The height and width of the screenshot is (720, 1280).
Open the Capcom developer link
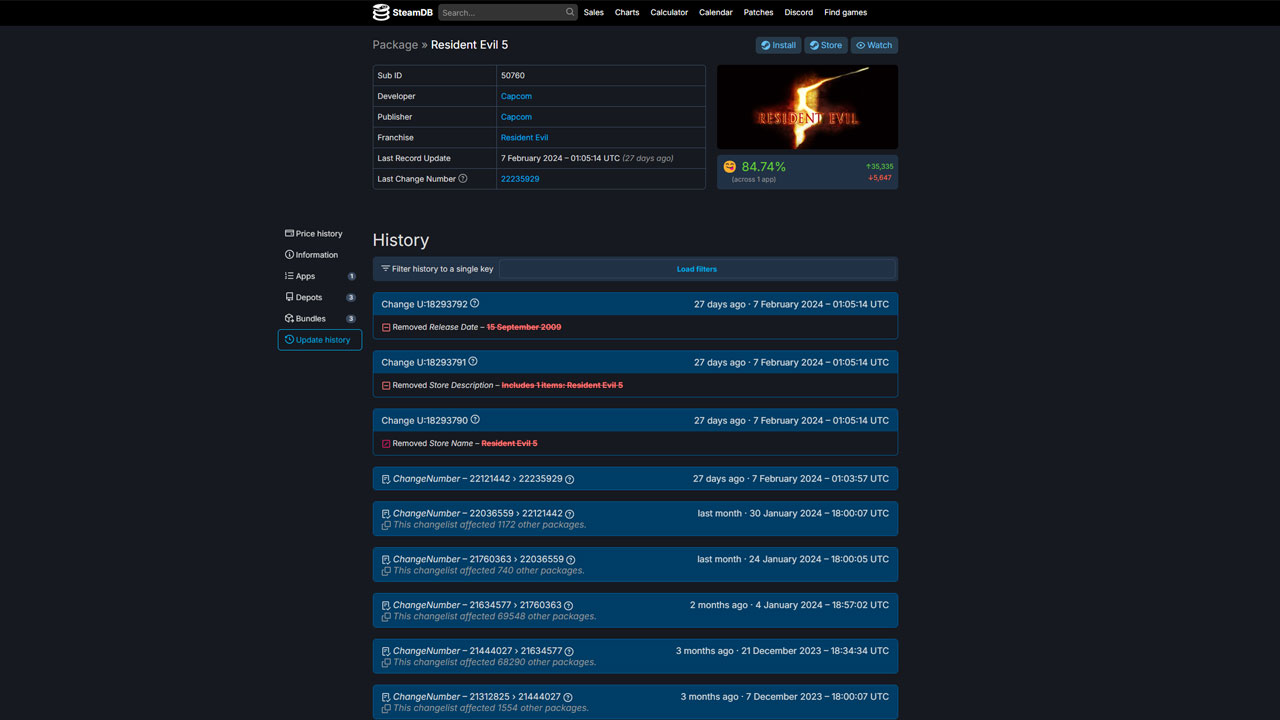(x=516, y=96)
